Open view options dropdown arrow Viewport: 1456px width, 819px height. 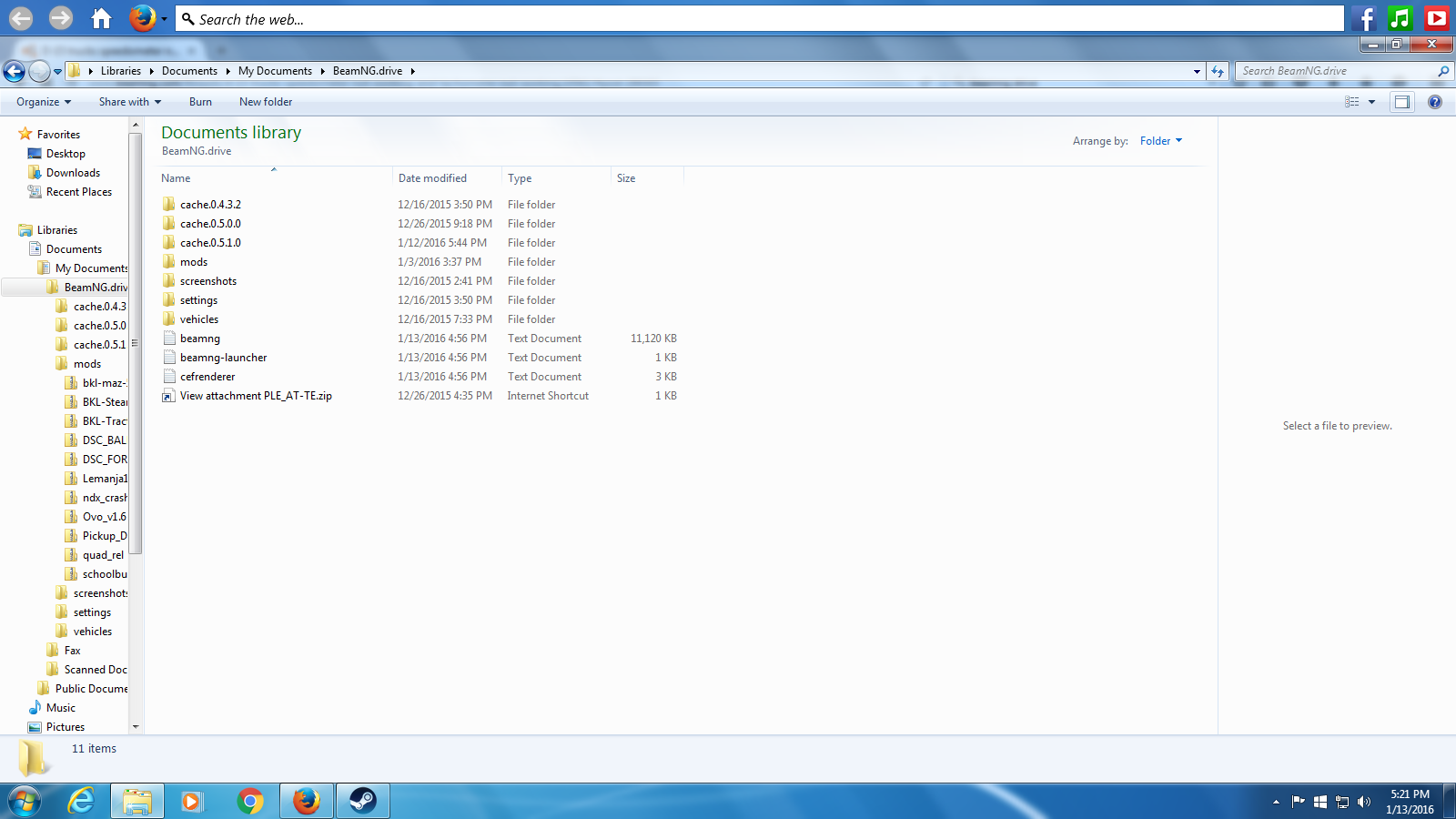pyautogui.click(x=1371, y=102)
